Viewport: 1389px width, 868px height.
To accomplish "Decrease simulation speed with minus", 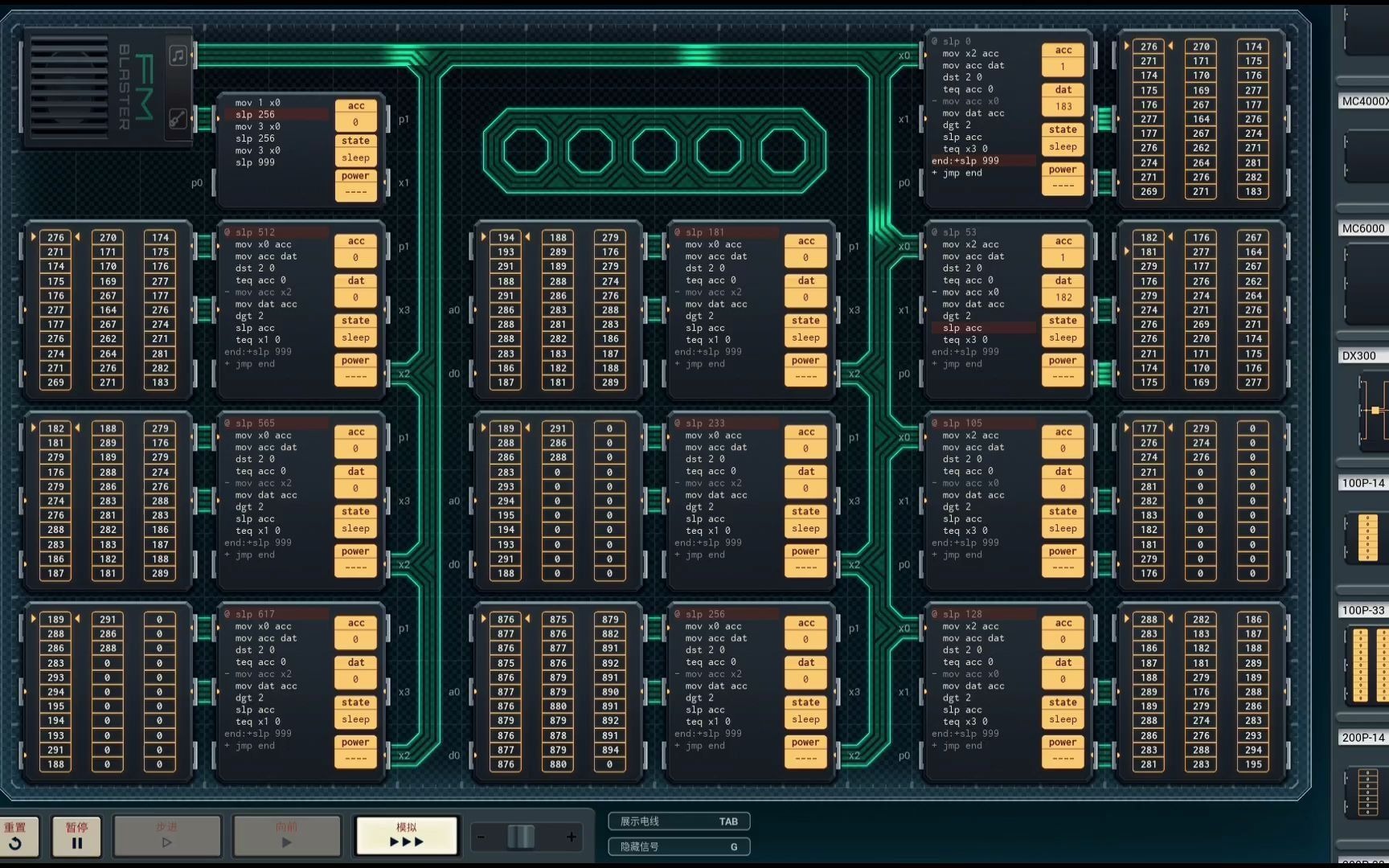I will (481, 837).
